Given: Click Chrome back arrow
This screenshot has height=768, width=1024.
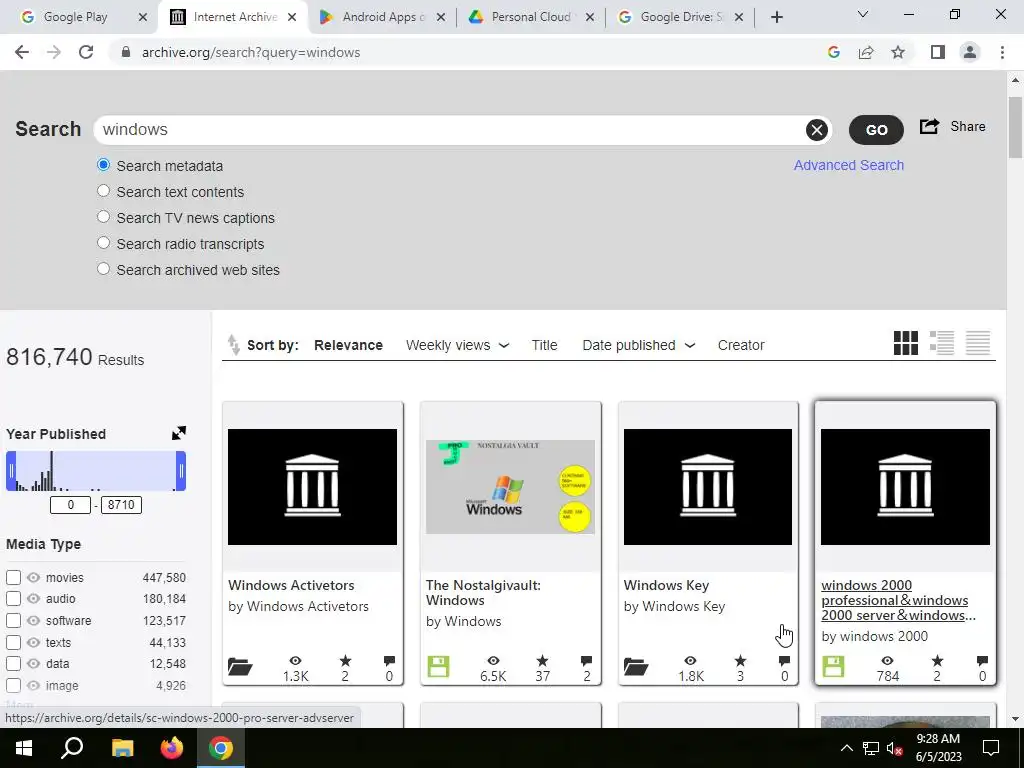Looking at the screenshot, I should [22, 52].
